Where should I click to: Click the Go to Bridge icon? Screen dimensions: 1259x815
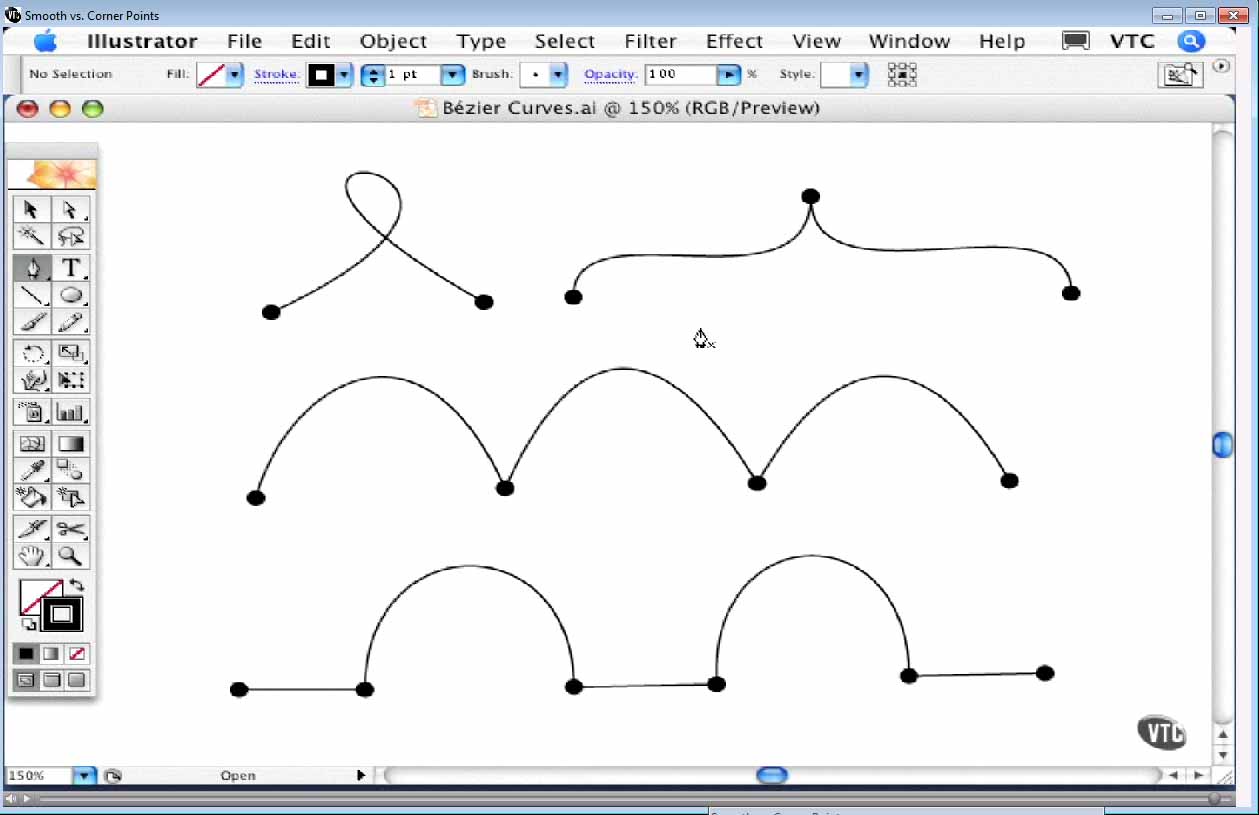click(1181, 75)
